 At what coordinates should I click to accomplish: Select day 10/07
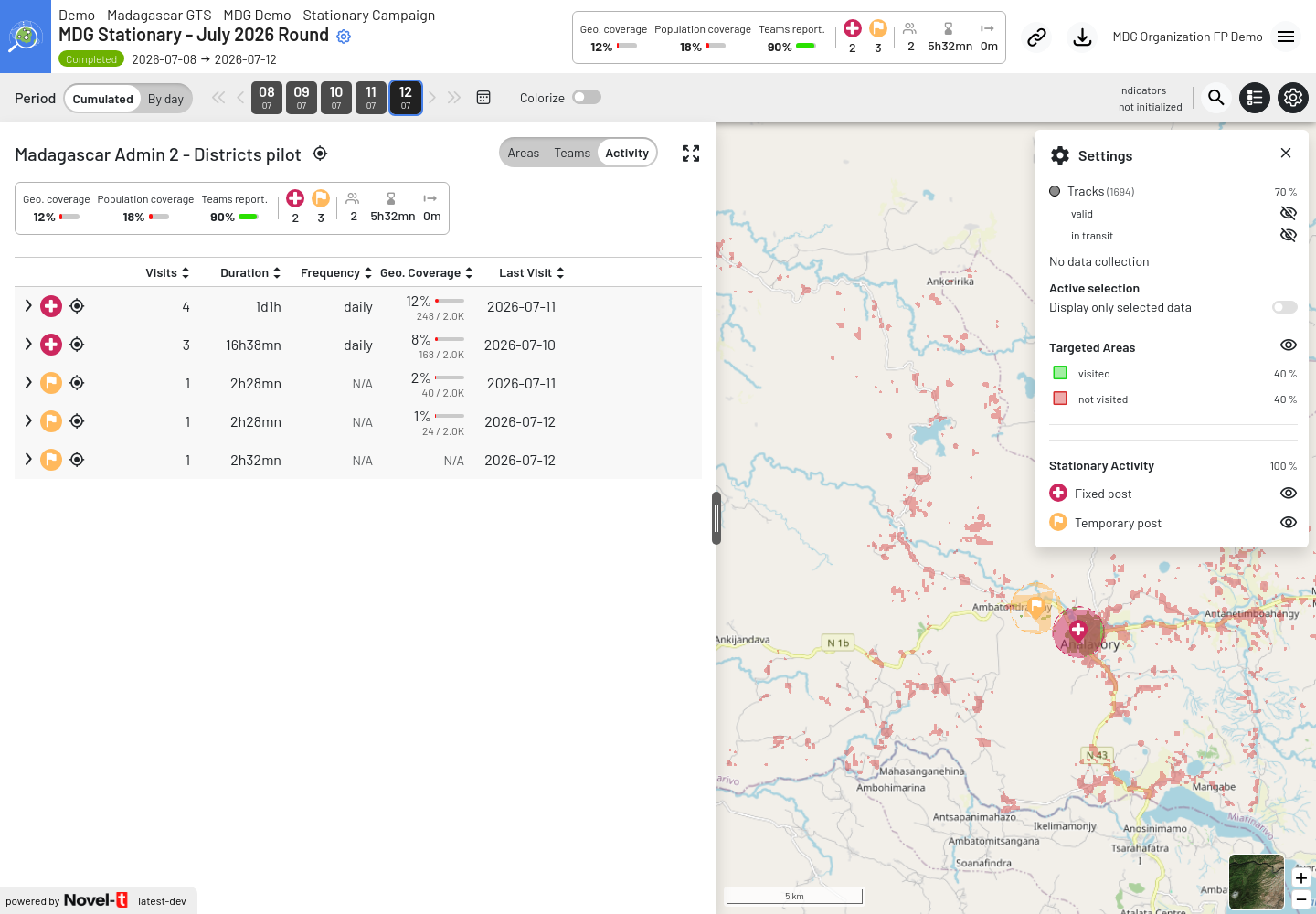[336, 98]
